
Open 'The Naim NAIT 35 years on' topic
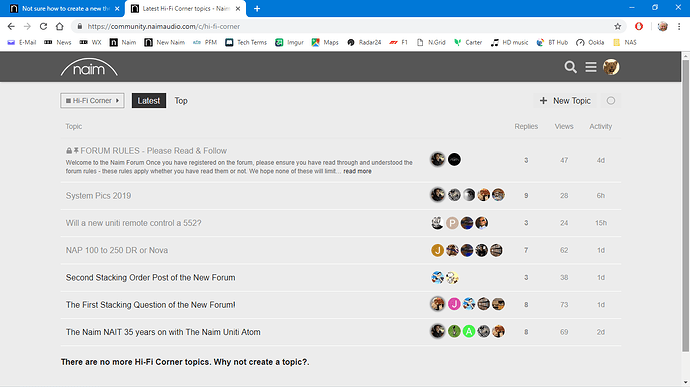coord(163,332)
